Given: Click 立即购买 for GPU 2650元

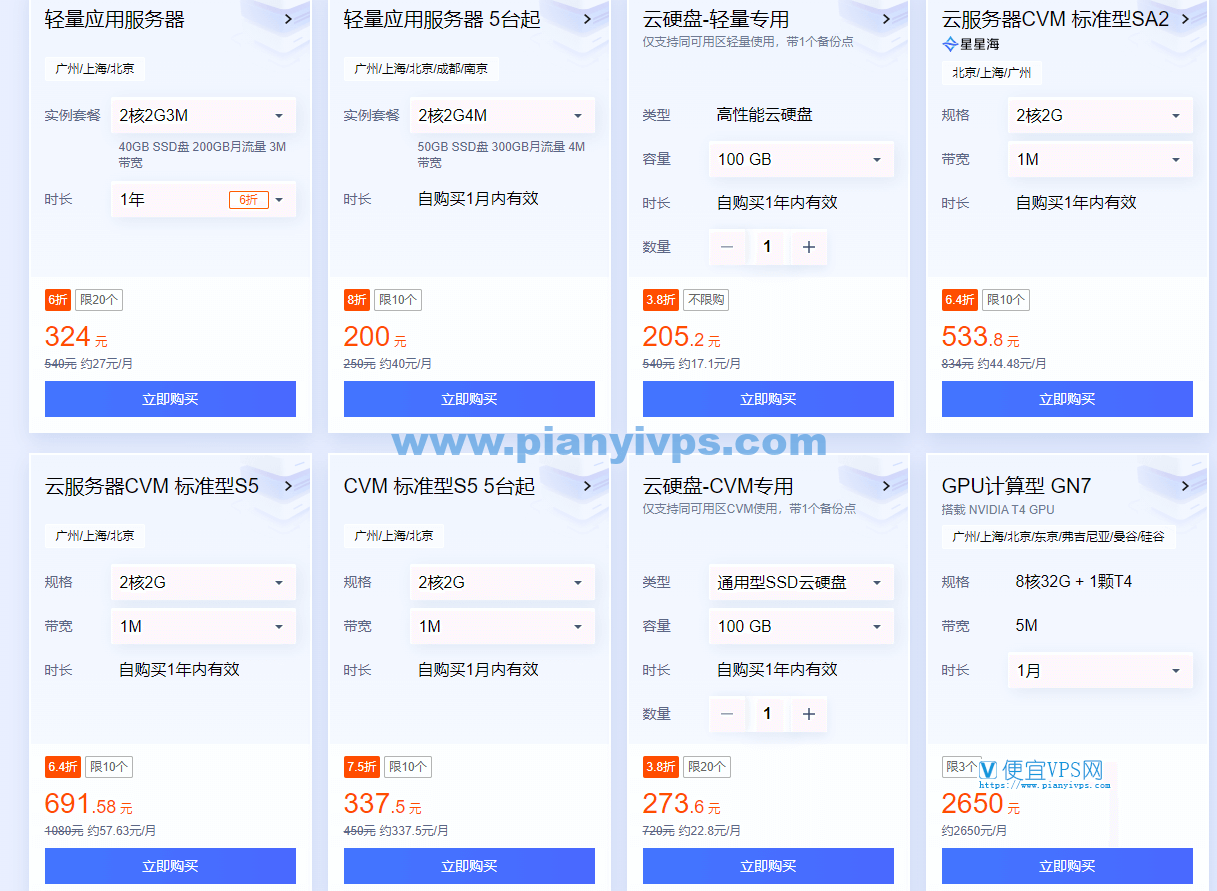Looking at the screenshot, I should (1067, 866).
